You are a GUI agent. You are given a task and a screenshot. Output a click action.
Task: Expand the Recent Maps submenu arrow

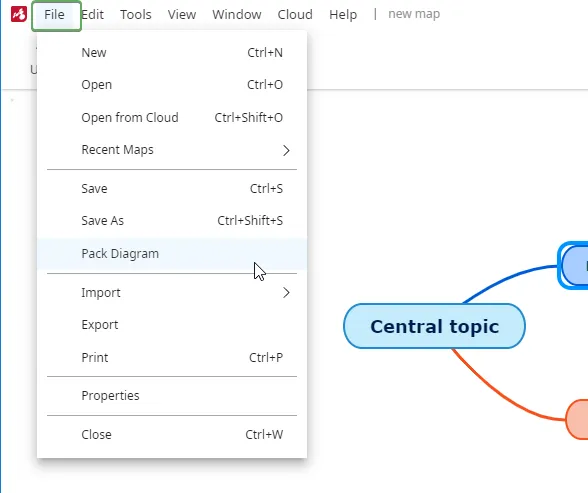[x=286, y=150]
